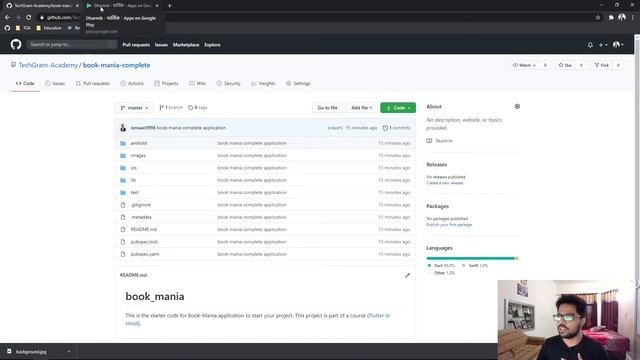
Task: Click the vertical page scrollbar
Action: 637,188
